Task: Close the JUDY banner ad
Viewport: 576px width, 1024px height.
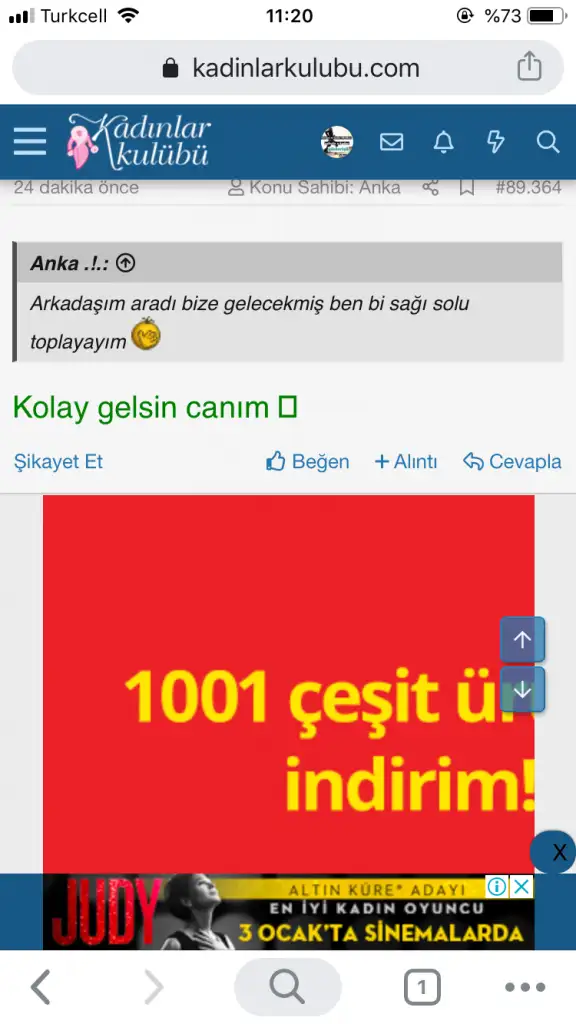Action: [x=521, y=887]
